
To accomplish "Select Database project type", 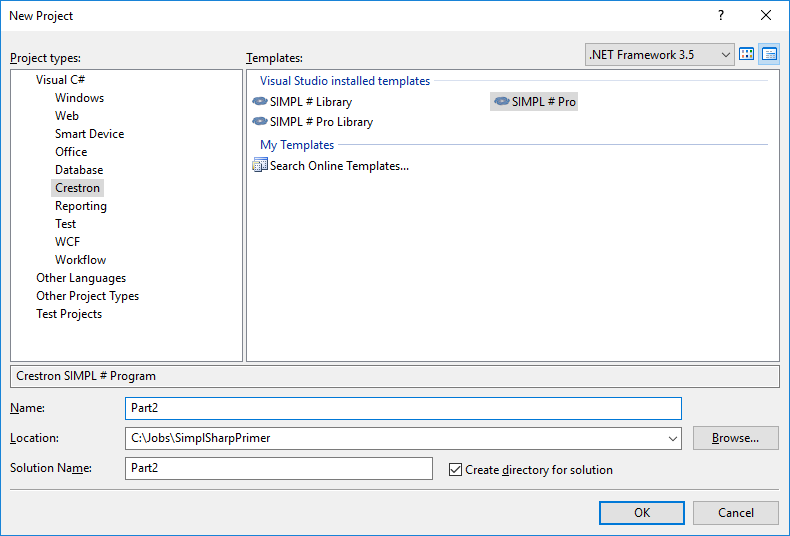I will 79,170.
